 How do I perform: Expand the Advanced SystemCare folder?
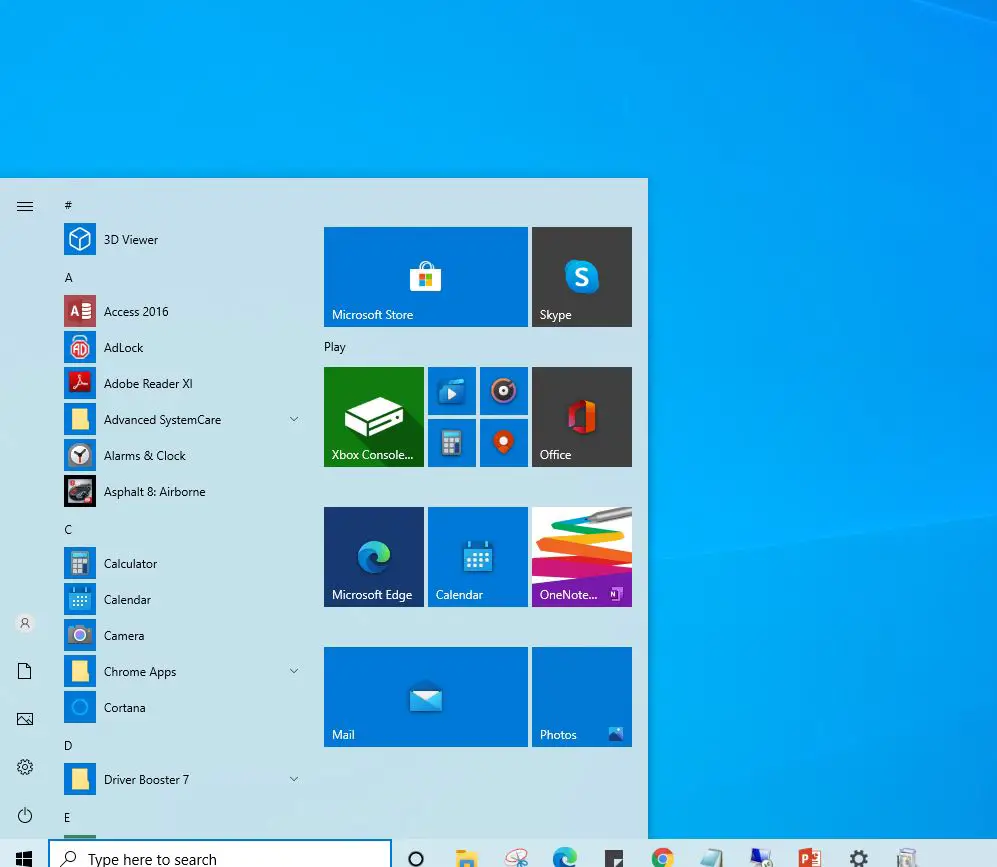(294, 419)
